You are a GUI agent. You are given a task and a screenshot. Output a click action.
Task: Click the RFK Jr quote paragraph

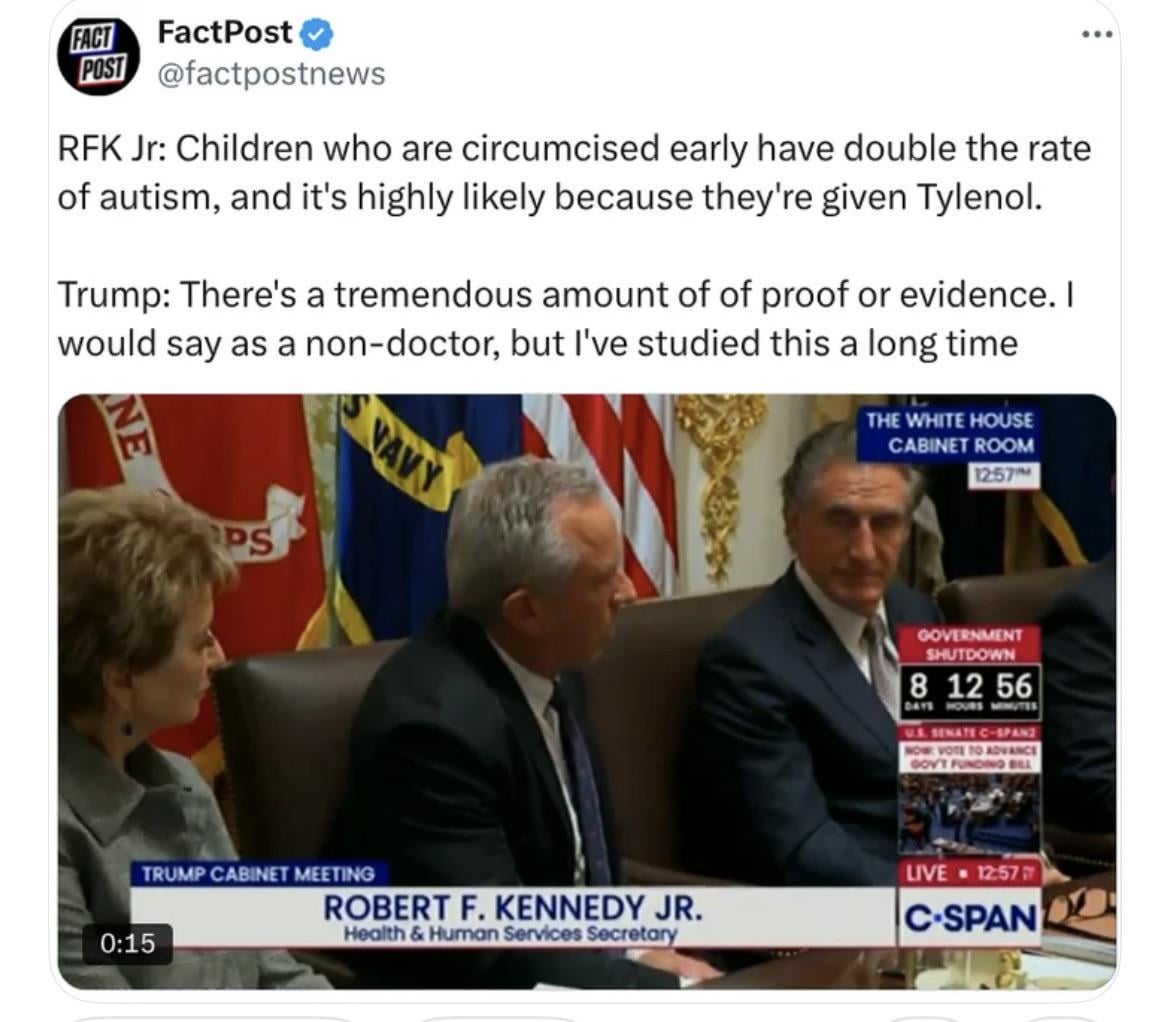[575, 172]
